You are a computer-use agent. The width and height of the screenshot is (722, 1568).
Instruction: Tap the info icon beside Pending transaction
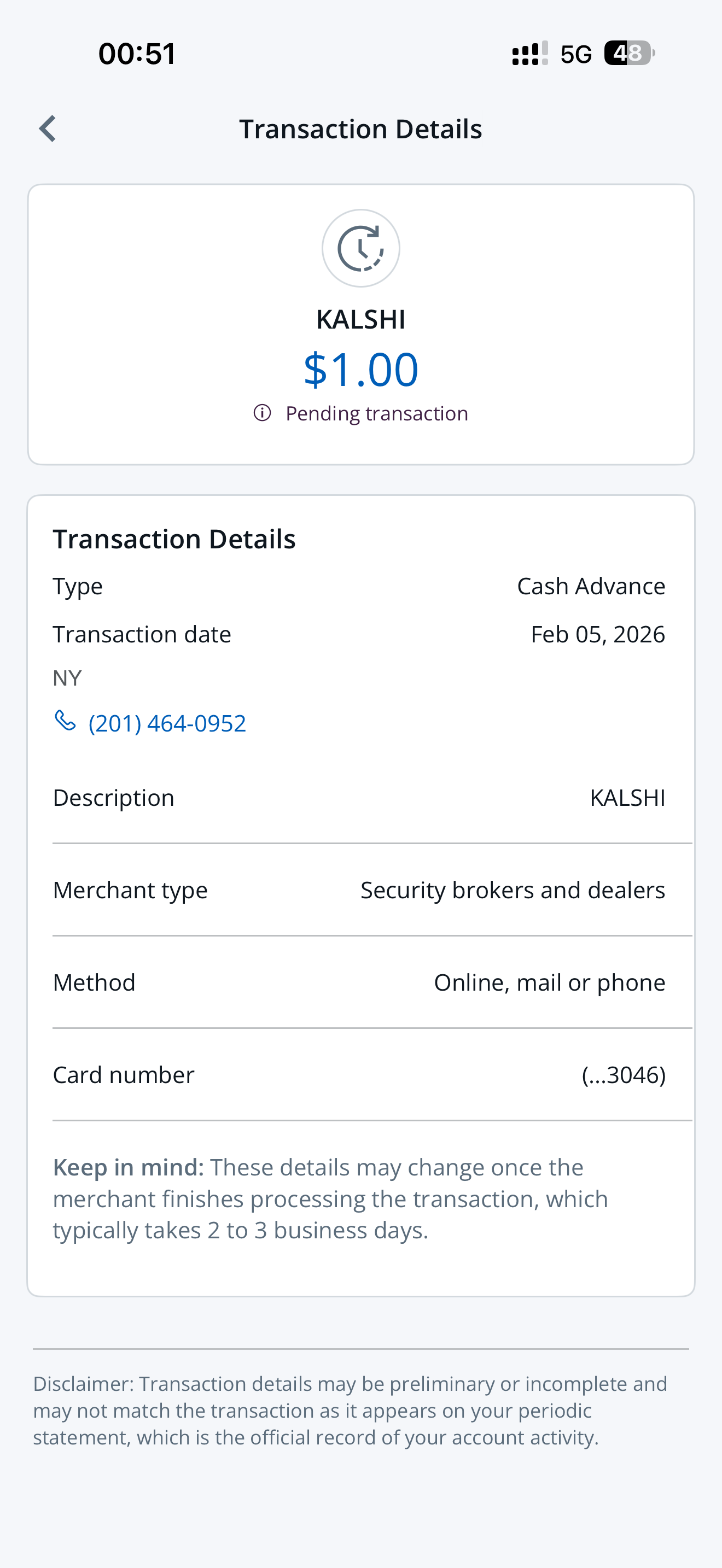(x=263, y=413)
